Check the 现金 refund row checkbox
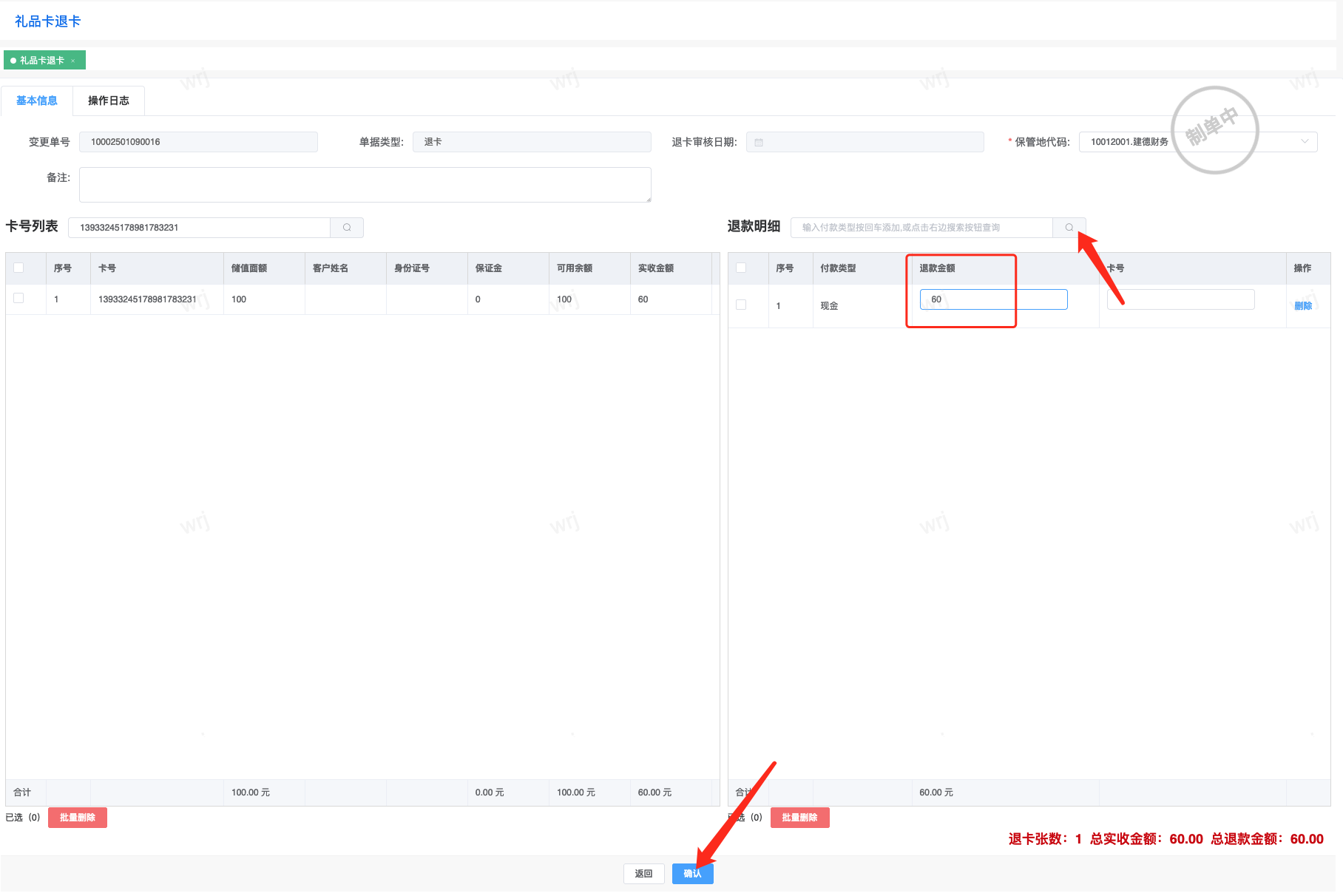 741,305
